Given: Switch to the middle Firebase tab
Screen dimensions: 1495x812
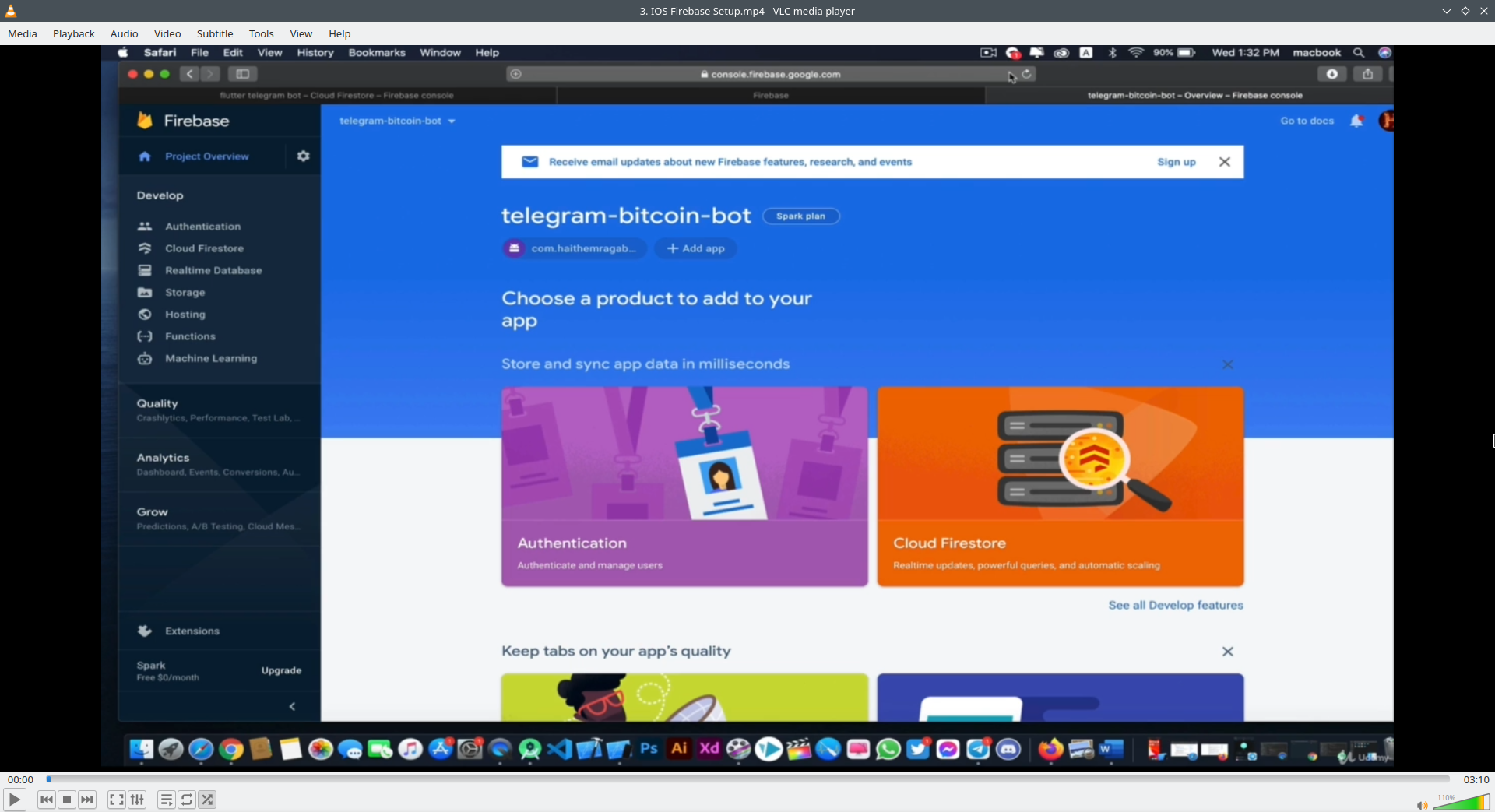Looking at the screenshot, I should point(771,95).
